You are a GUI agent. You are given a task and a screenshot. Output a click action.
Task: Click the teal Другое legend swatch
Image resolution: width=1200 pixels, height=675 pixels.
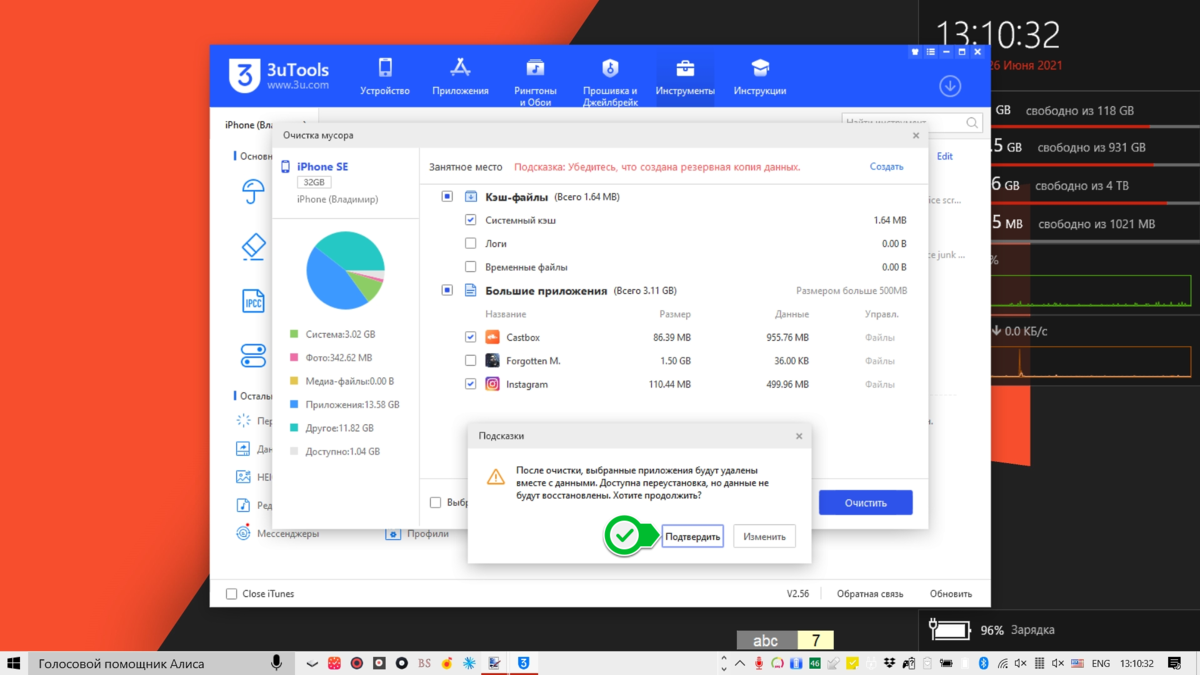(294, 427)
